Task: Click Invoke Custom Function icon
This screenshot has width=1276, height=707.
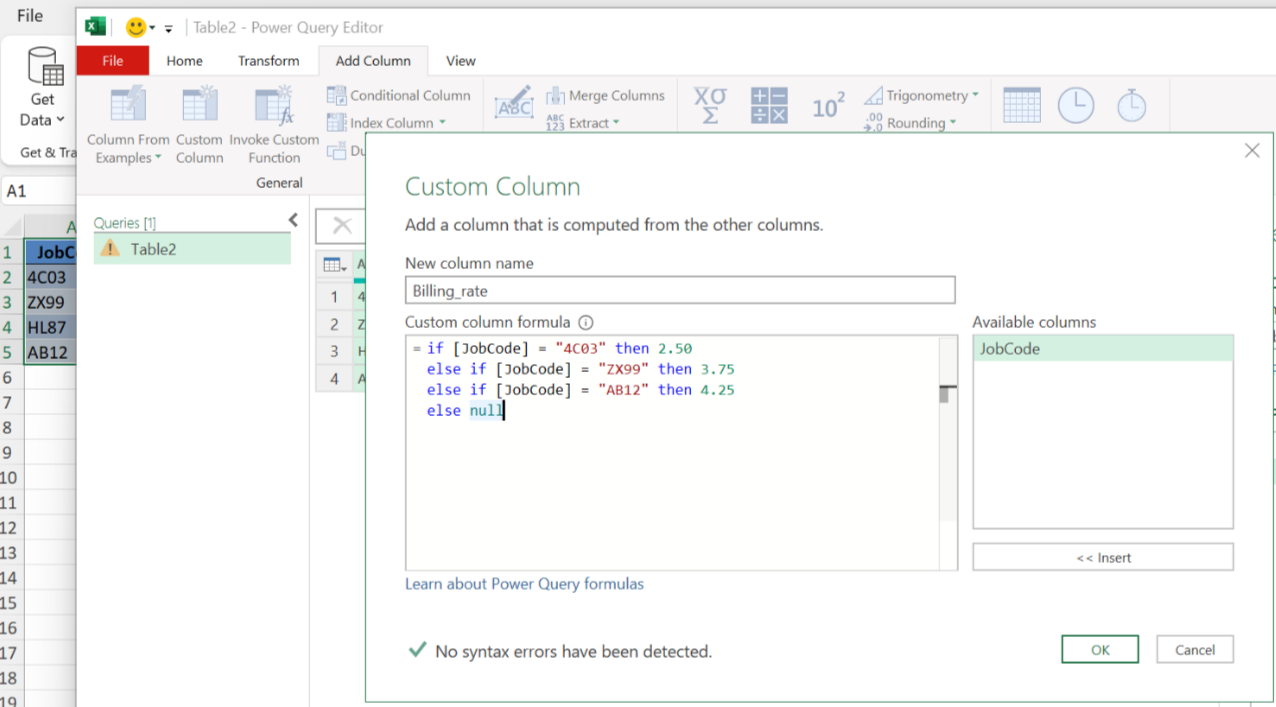Action: (x=274, y=125)
